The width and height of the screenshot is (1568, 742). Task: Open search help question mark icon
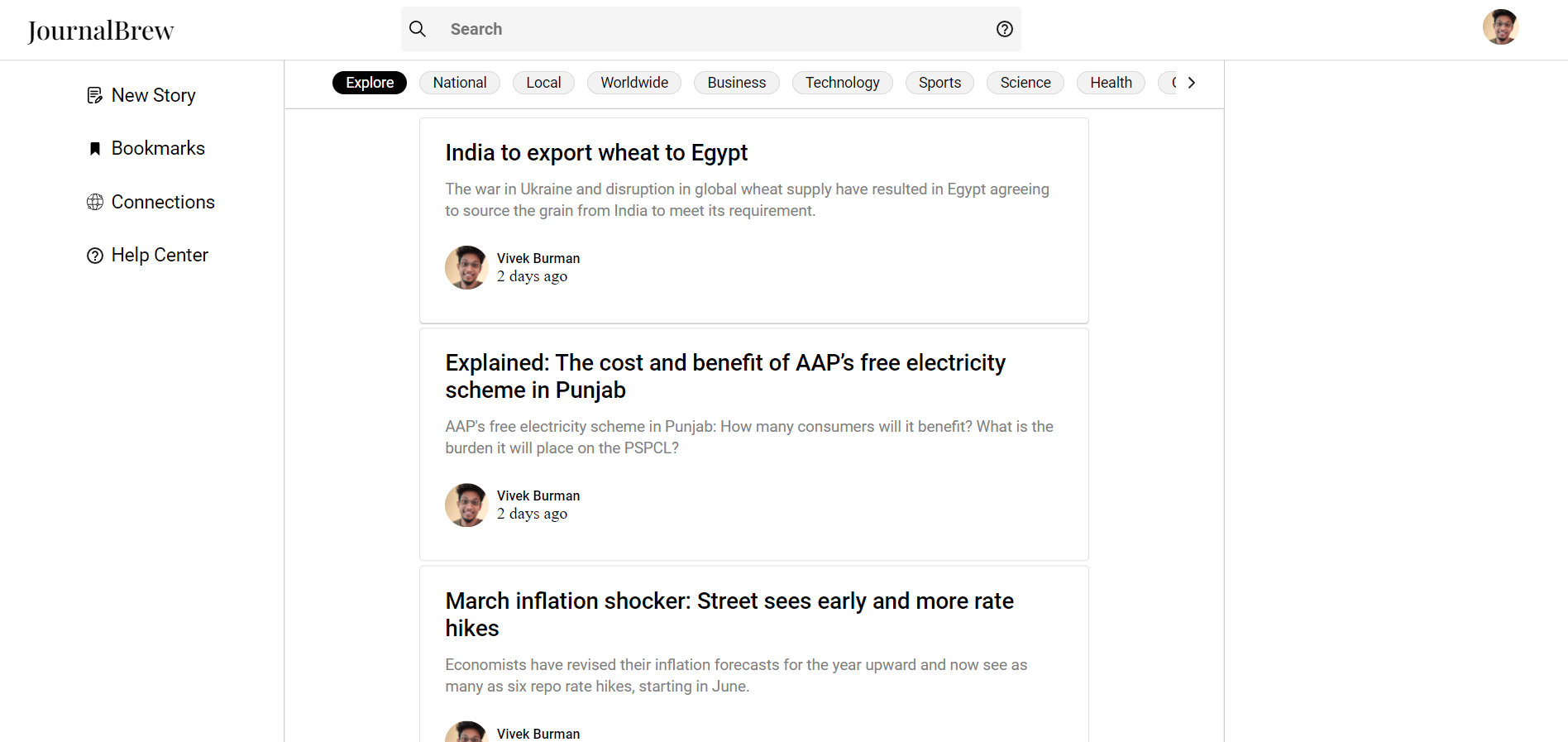tap(1005, 29)
